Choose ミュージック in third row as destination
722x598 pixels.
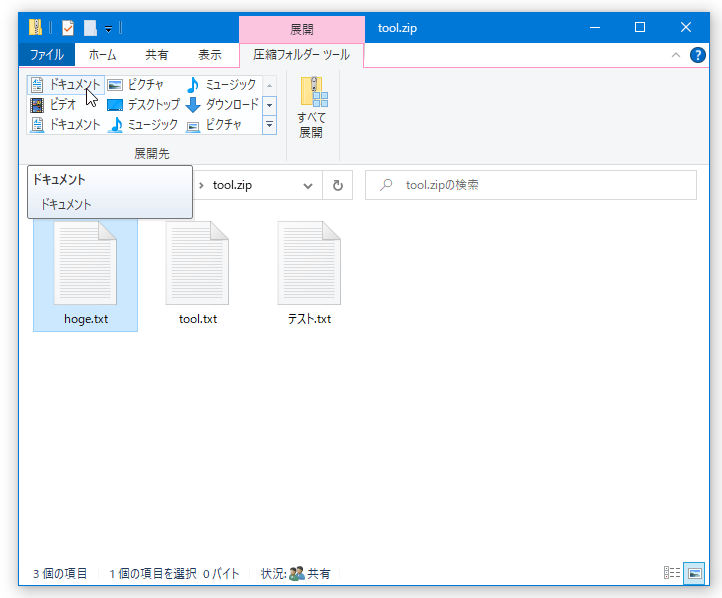coord(143,125)
